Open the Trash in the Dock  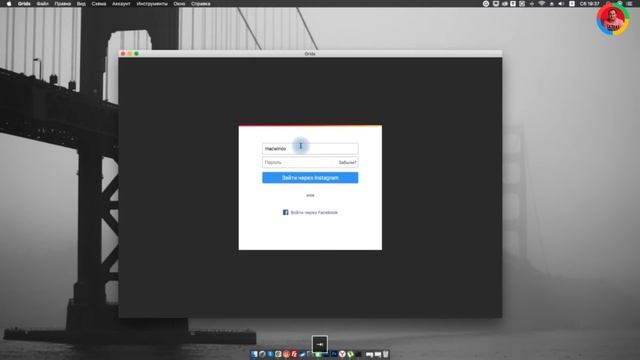tap(386, 354)
